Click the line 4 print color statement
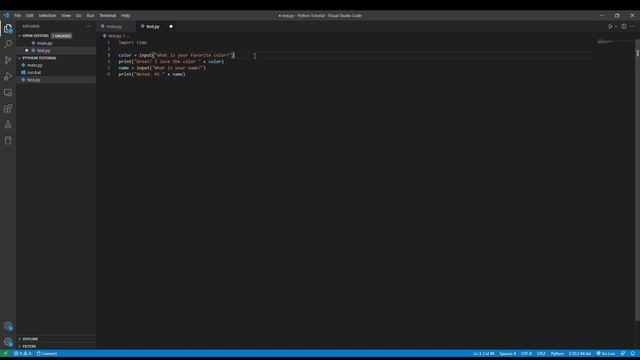Viewport: 640px width, 360px height. [x=171, y=62]
